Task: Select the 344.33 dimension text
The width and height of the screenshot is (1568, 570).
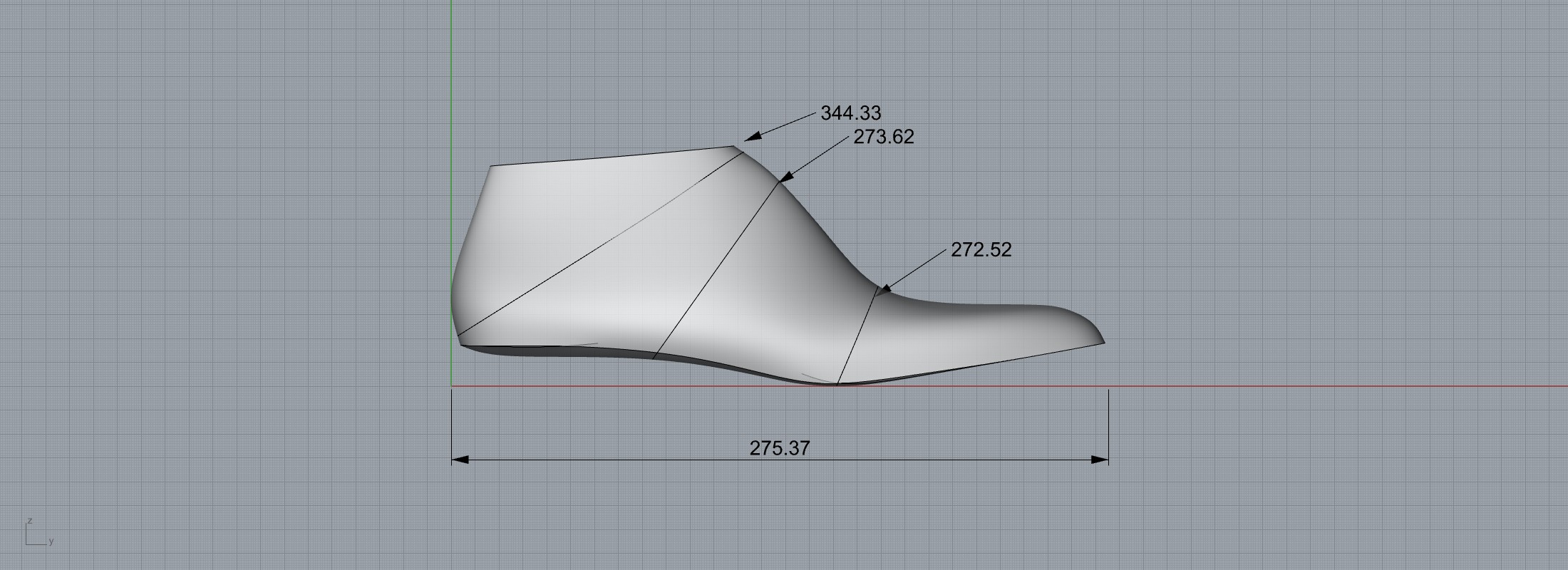Action: pyautogui.click(x=850, y=113)
